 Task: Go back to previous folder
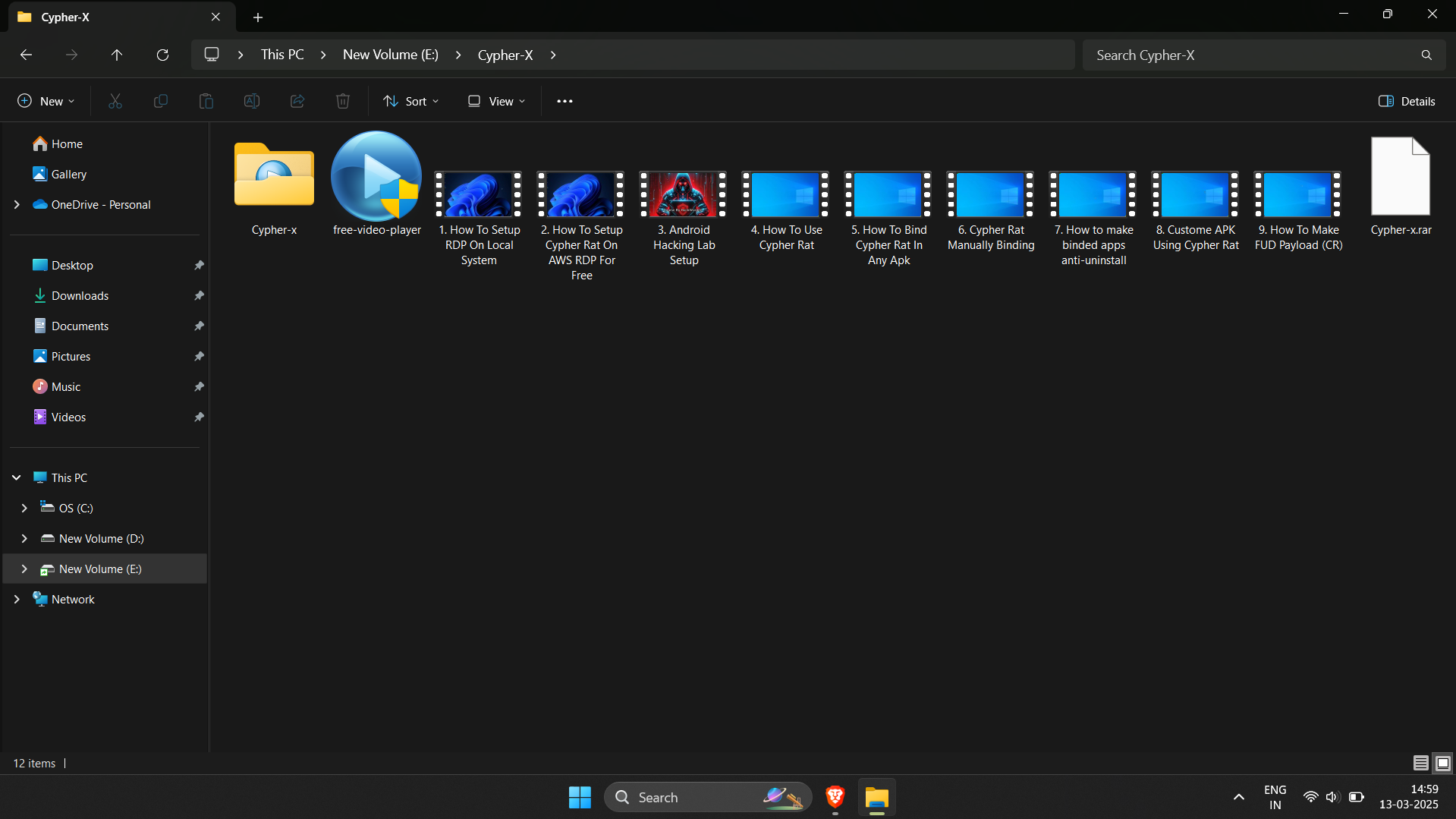[26, 55]
